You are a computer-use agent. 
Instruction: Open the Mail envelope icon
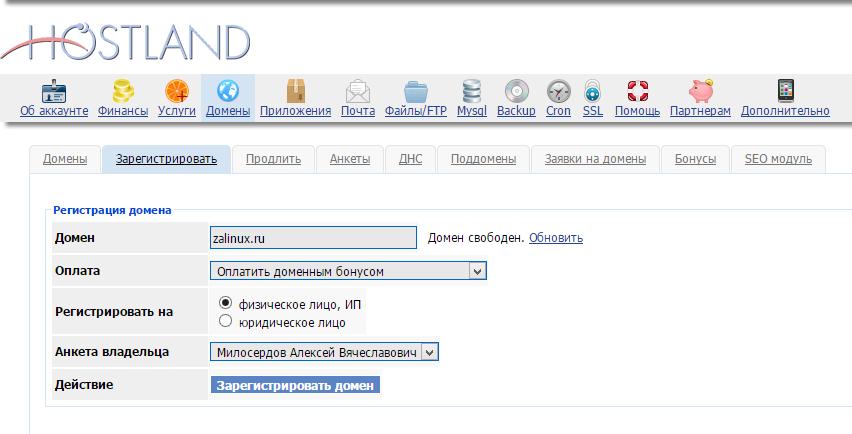358,91
